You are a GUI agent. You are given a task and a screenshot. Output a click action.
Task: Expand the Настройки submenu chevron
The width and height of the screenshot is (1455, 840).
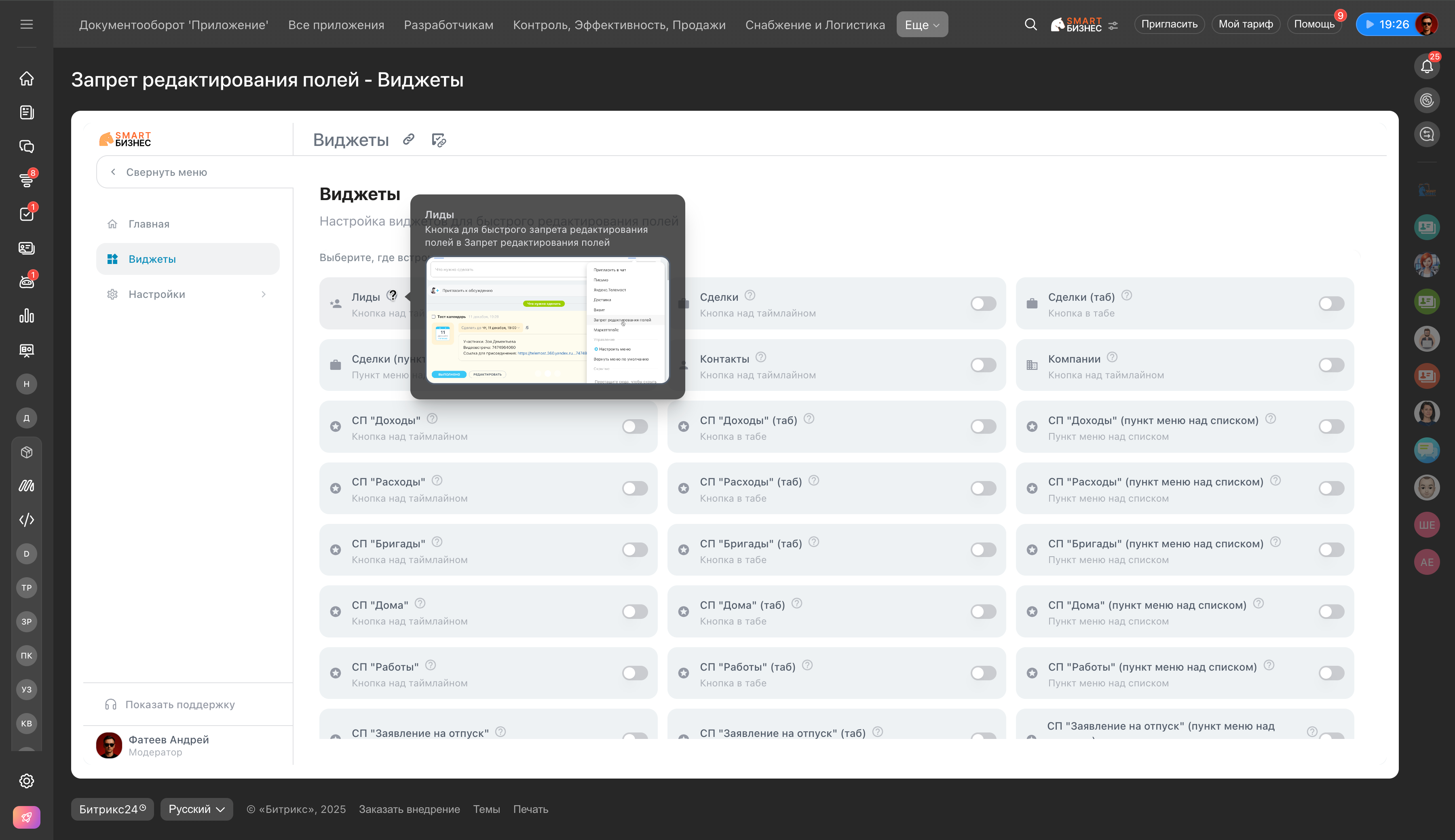(x=264, y=294)
